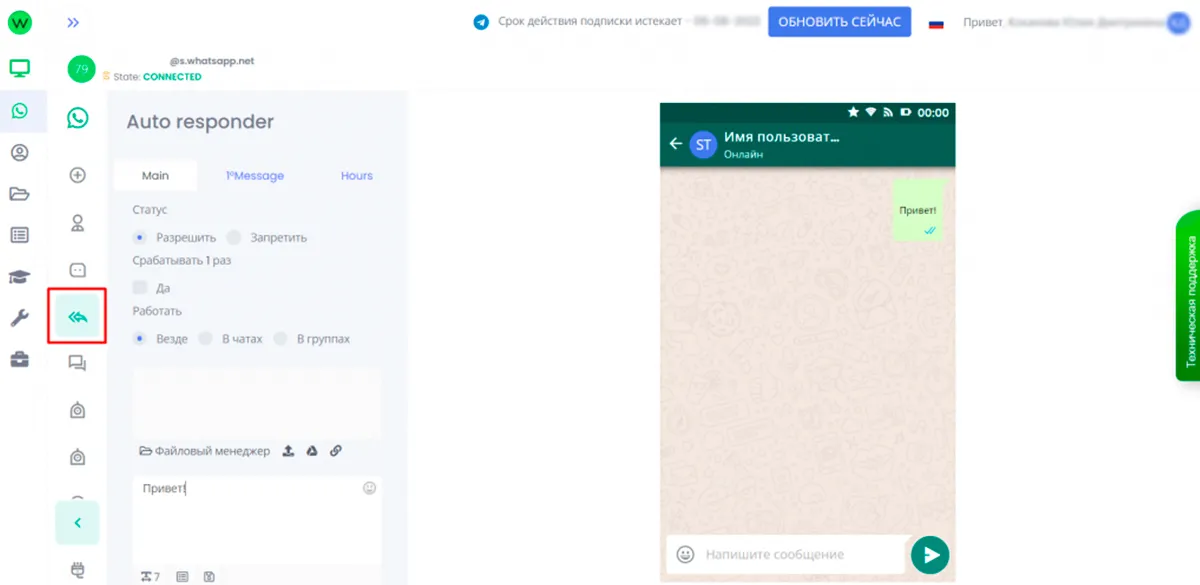The height and width of the screenshot is (585, 1200).
Task: Open the Google Drive attachment icon
Action: click(312, 450)
